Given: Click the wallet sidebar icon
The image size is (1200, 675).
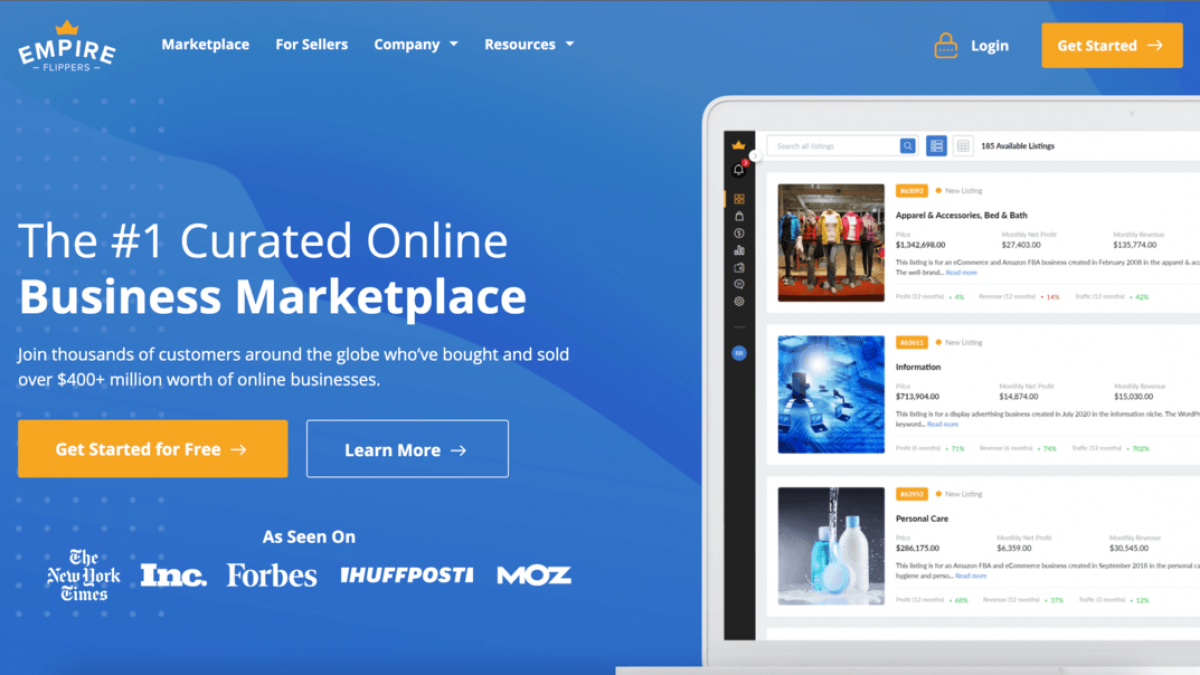Looking at the screenshot, I should (739, 267).
